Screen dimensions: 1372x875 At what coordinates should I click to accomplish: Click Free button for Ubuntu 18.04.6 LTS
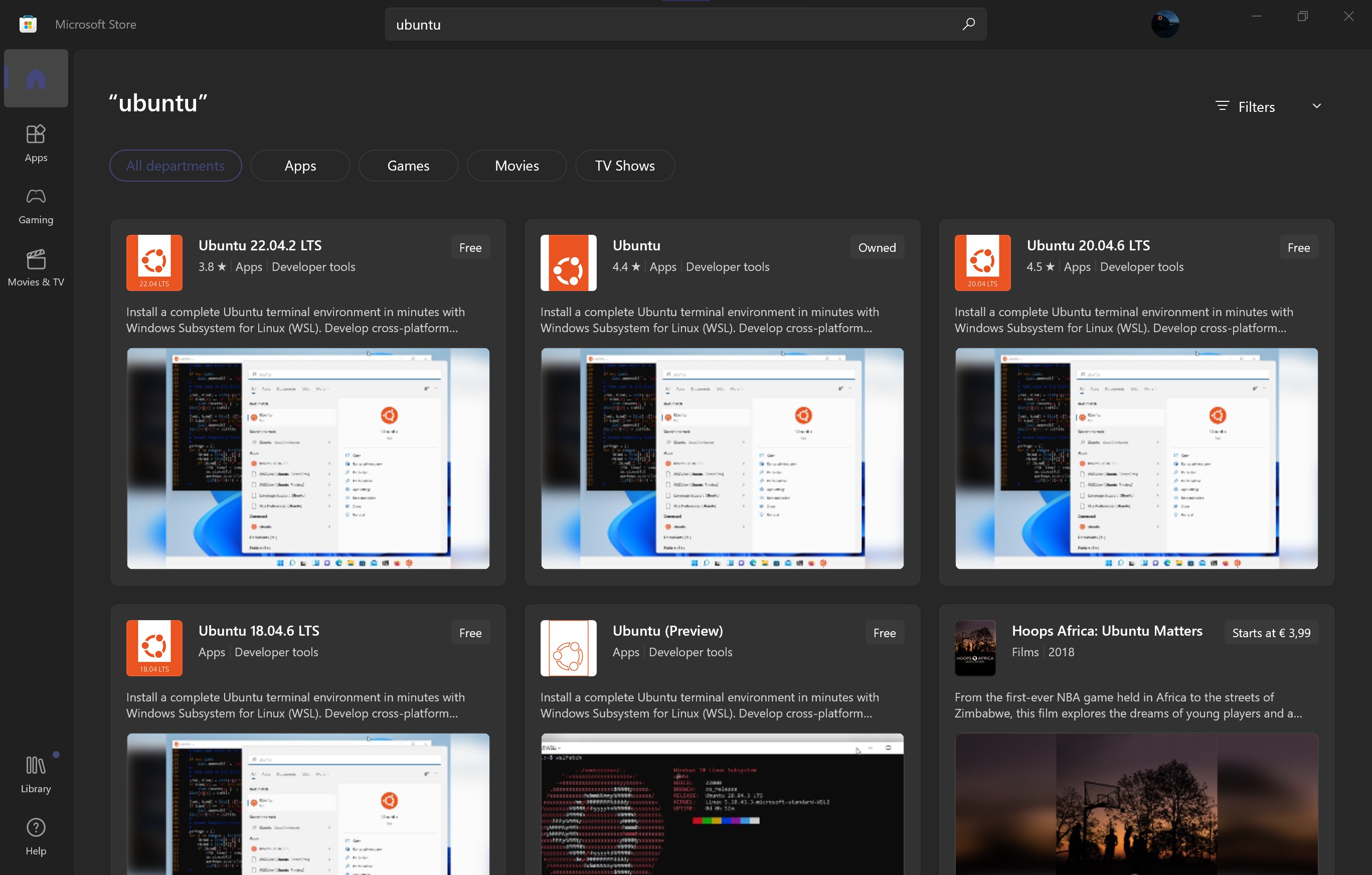471,633
